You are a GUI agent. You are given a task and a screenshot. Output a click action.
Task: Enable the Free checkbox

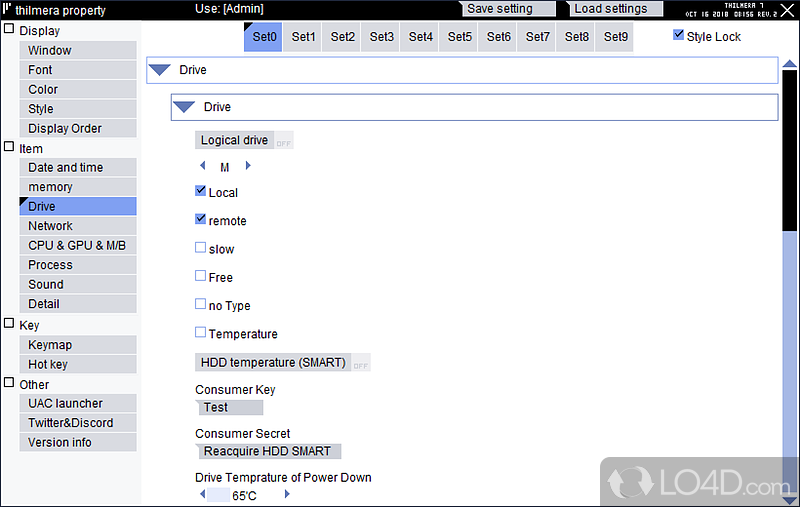(201, 276)
